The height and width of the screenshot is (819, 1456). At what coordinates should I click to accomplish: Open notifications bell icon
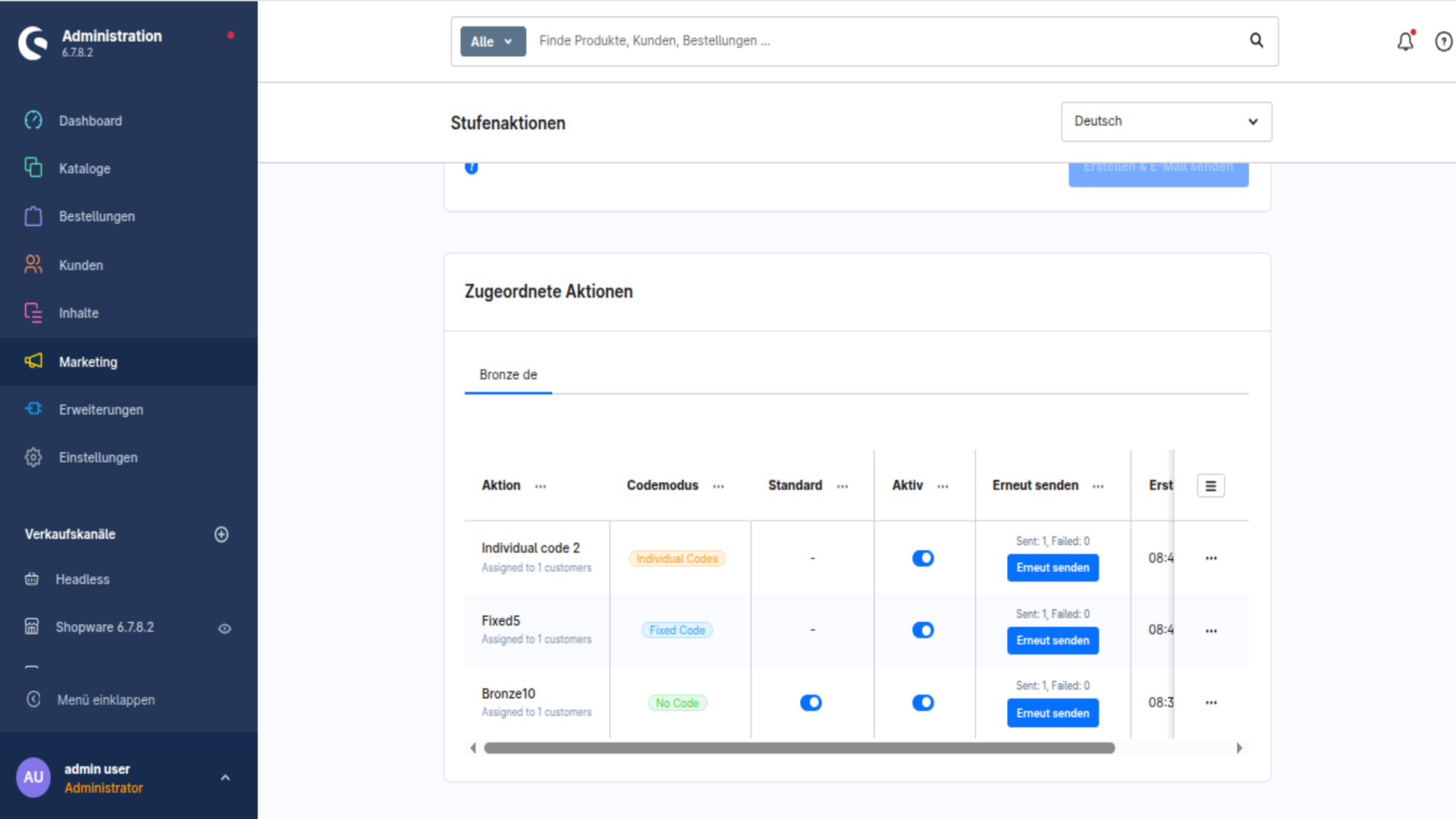pos(1406,41)
